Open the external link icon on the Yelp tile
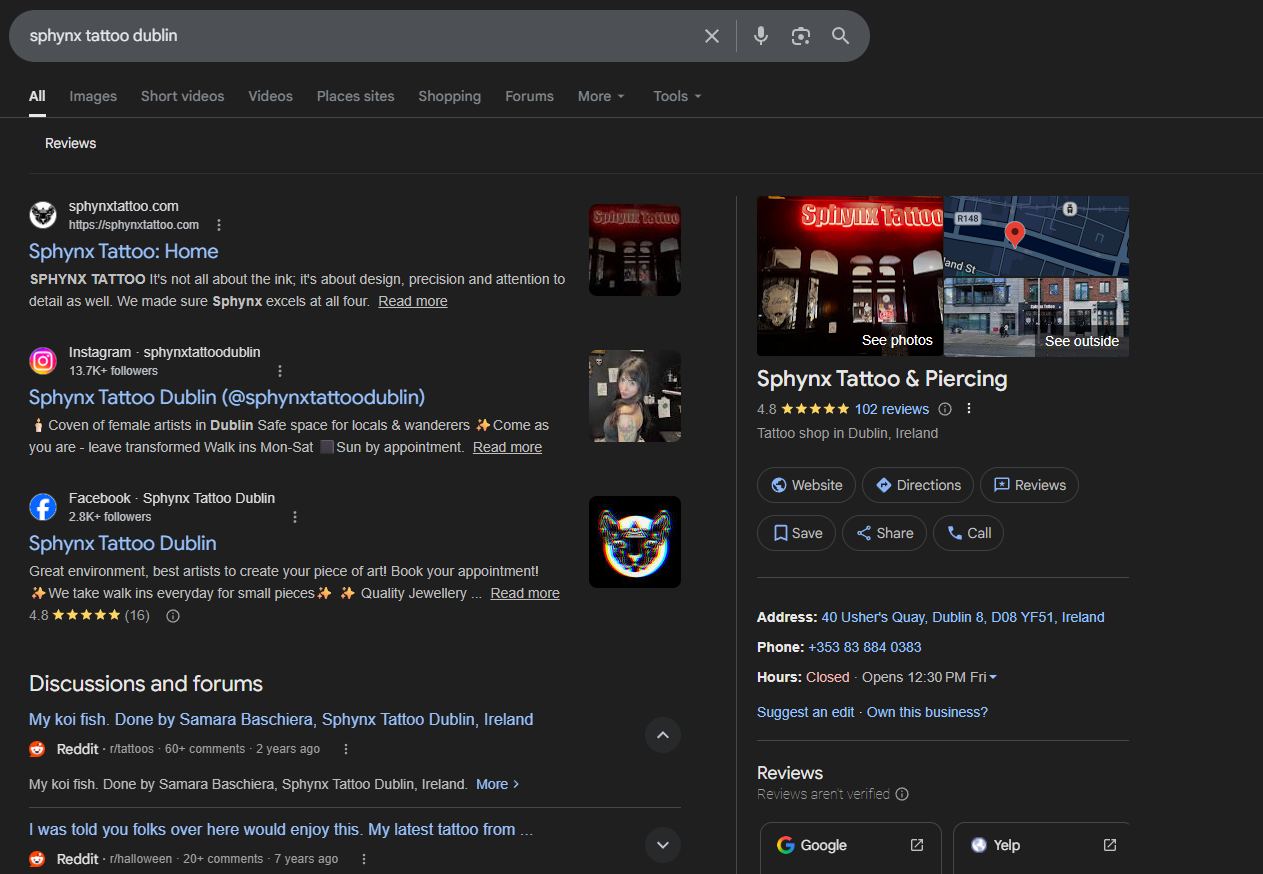Viewport: 1263px width, 874px height. point(1109,845)
